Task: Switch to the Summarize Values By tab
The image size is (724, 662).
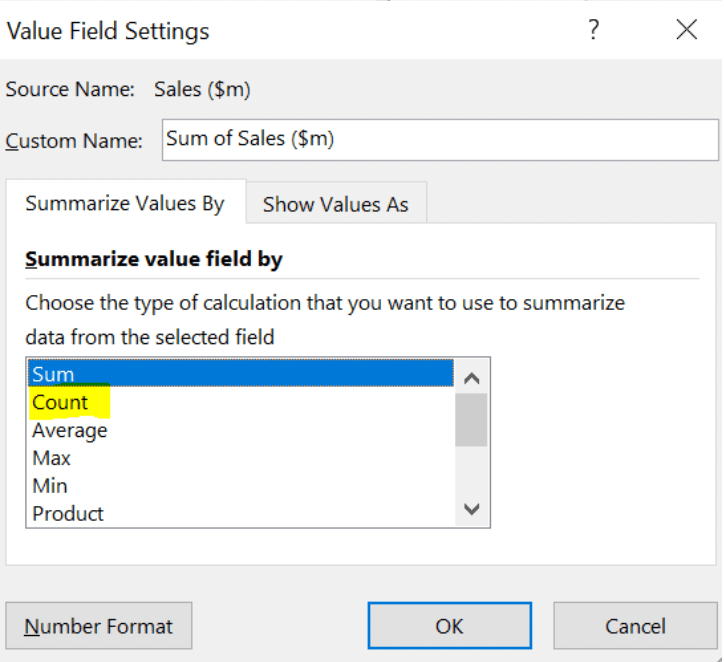Action: tap(125, 204)
